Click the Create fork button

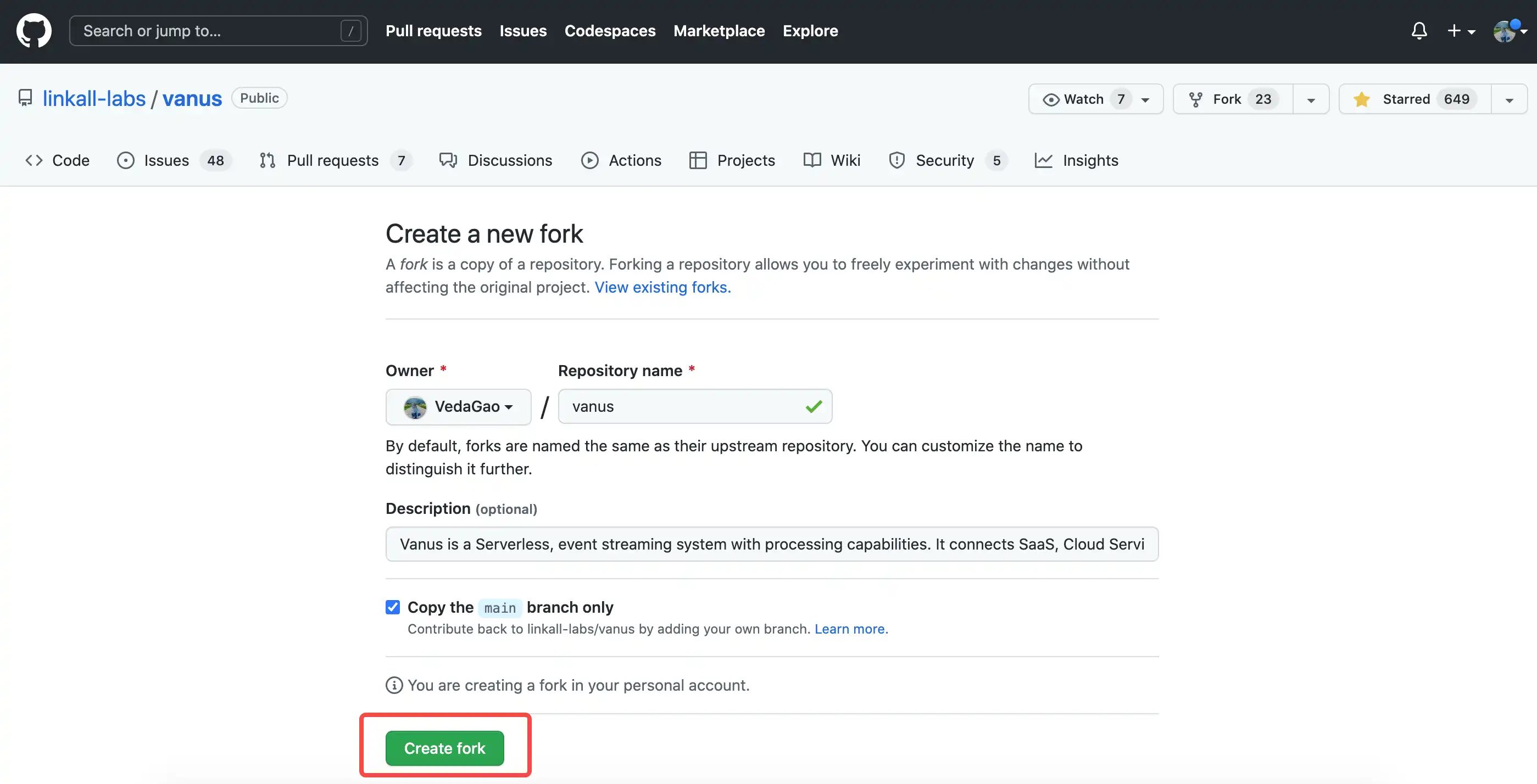(x=444, y=748)
